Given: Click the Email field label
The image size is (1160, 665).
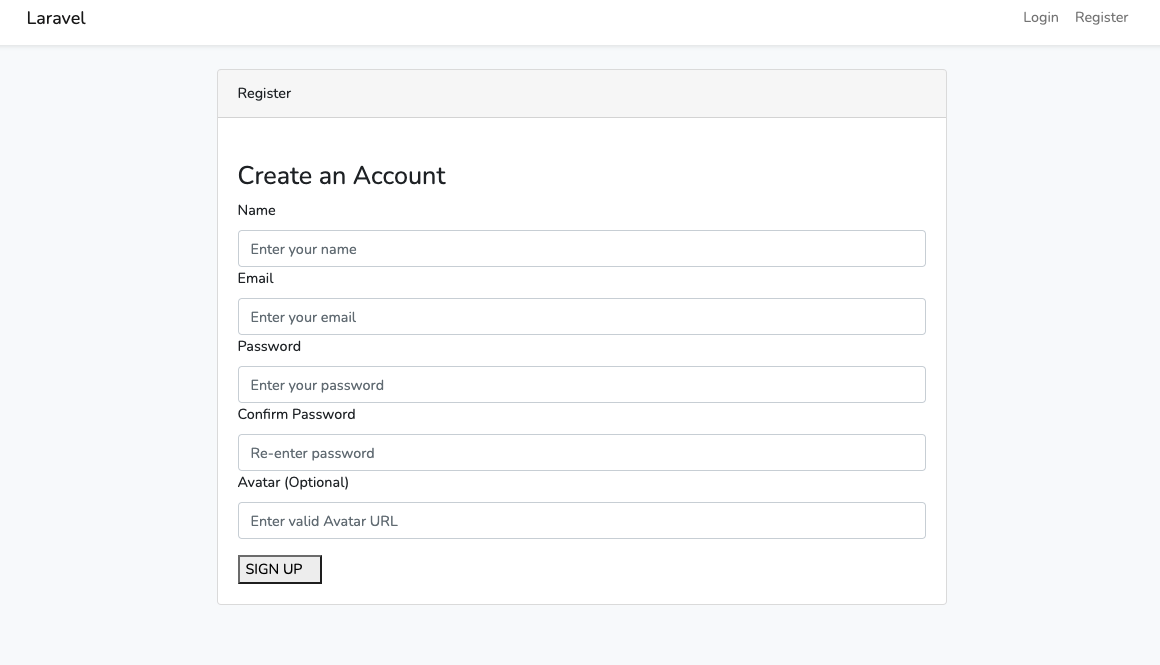Looking at the screenshot, I should [x=255, y=278].
